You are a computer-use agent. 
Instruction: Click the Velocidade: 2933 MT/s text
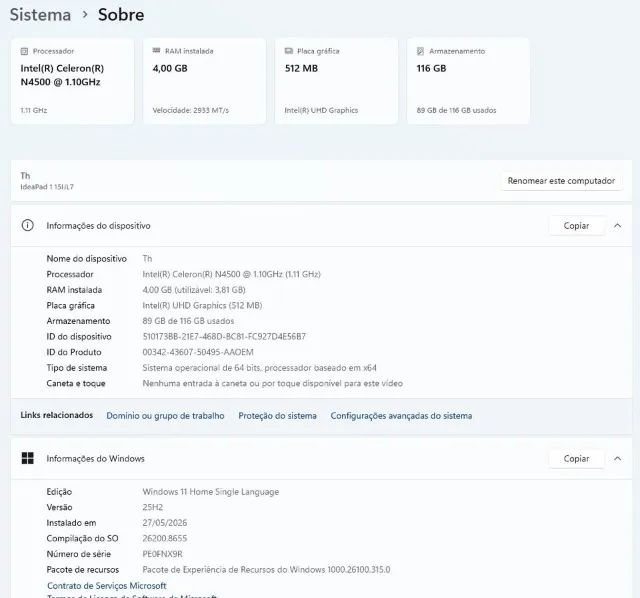pos(191,110)
